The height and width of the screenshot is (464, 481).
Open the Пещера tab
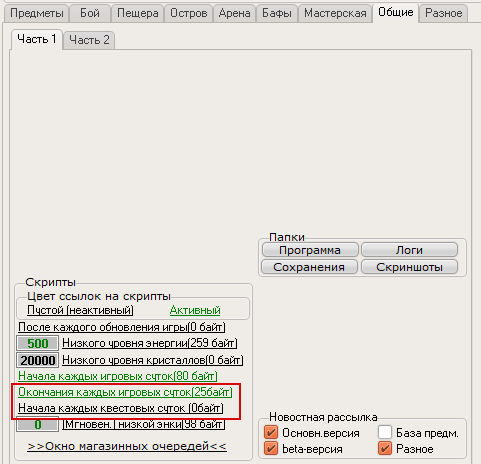[137, 13]
